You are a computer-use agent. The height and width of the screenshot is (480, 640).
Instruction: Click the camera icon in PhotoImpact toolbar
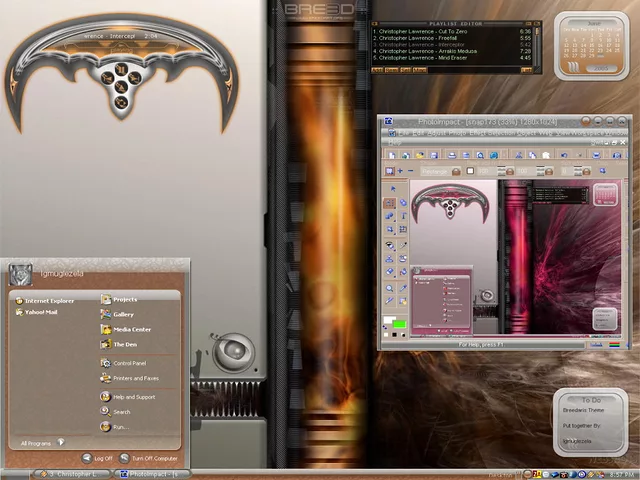click(617, 155)
